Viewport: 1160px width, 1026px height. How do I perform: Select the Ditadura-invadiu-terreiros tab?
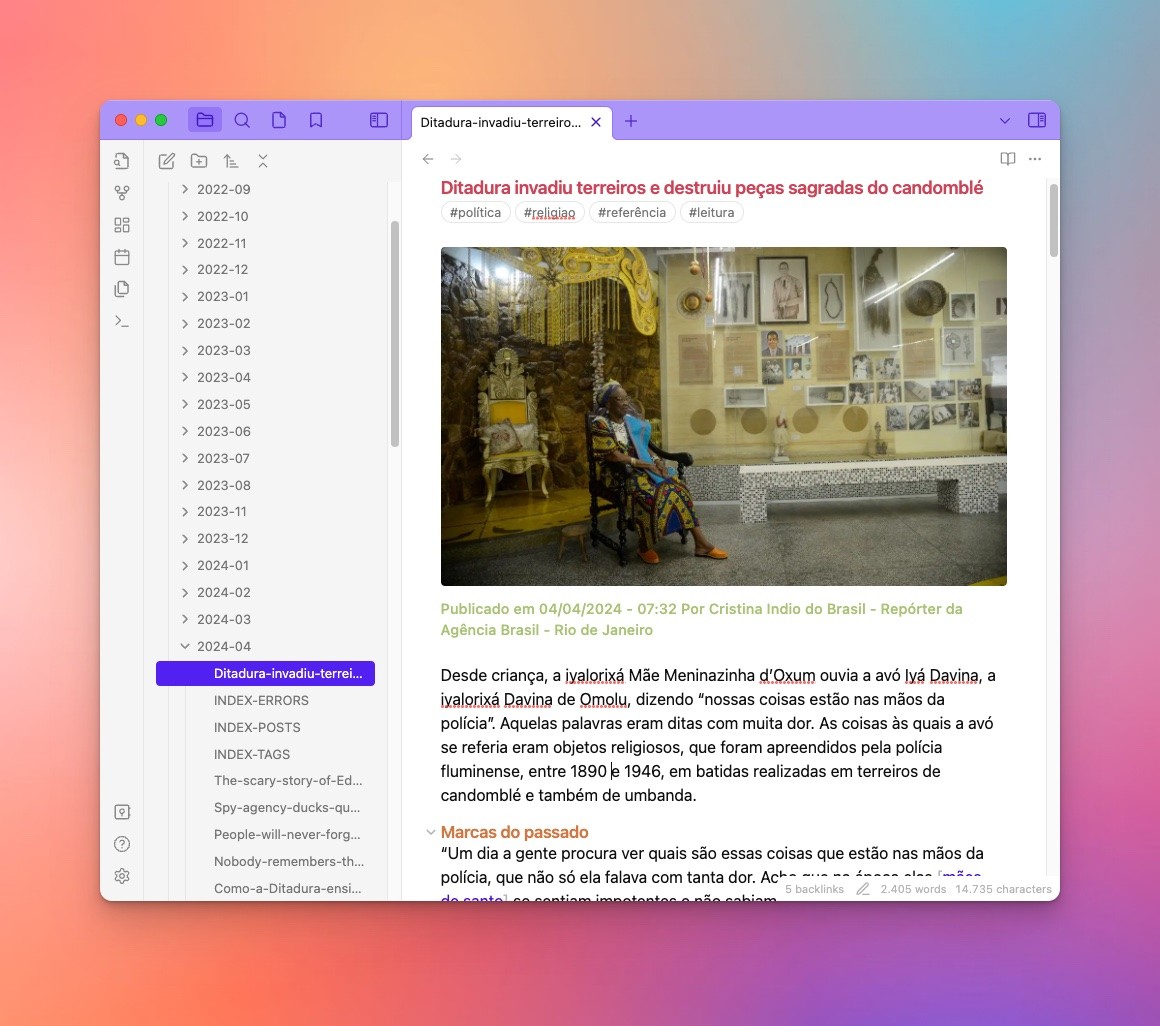click(x=500, y=122)
